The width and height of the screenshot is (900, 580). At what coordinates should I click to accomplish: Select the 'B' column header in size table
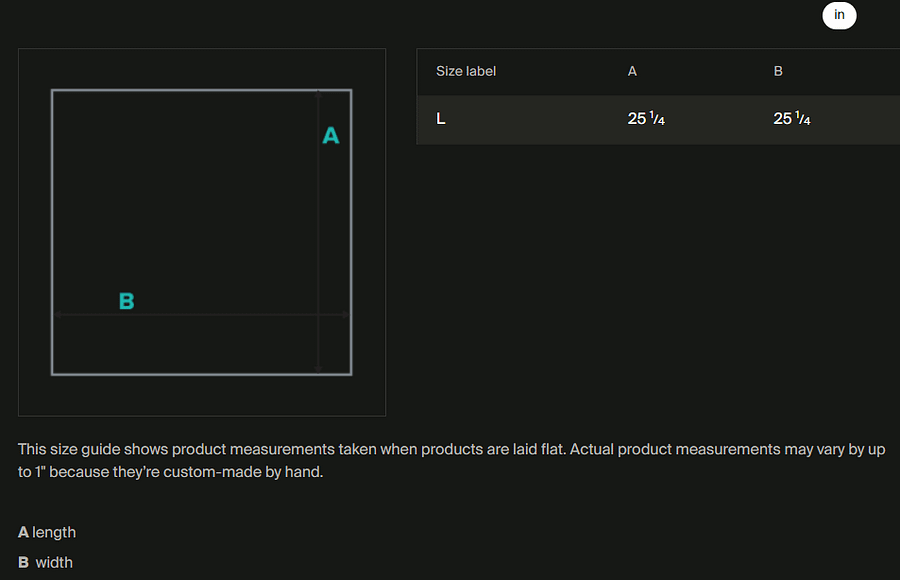[x=778, y=71]
